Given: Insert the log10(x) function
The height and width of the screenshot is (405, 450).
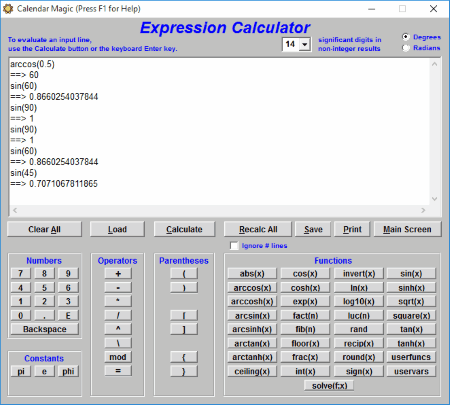Looking at the screenshot, I should pos(359,301).
